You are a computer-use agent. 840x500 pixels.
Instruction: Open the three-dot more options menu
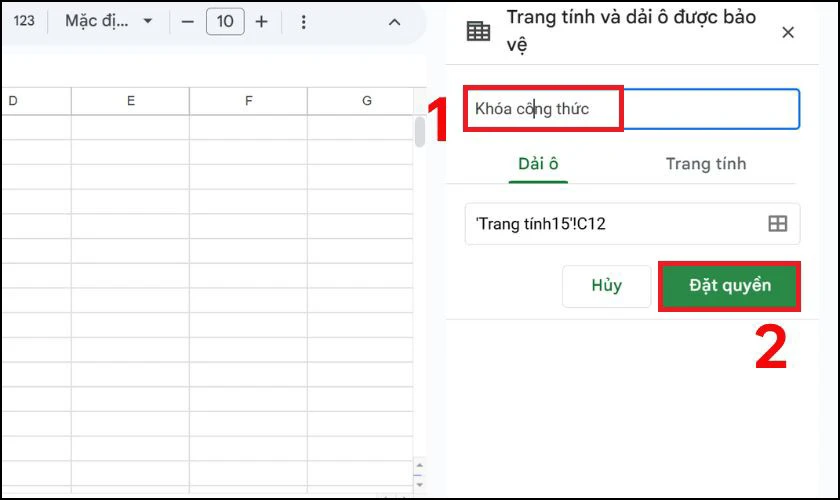click(304, 21)
